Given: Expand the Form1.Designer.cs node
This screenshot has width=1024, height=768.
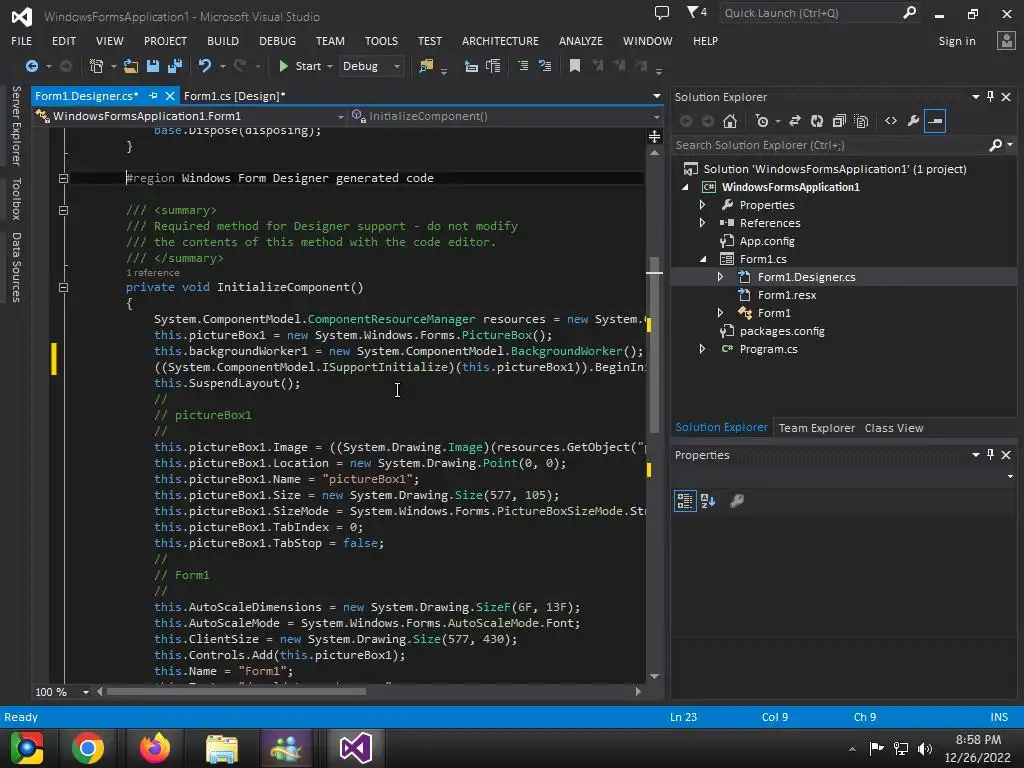Looking at the screenshot, I should tap(720, 277).
